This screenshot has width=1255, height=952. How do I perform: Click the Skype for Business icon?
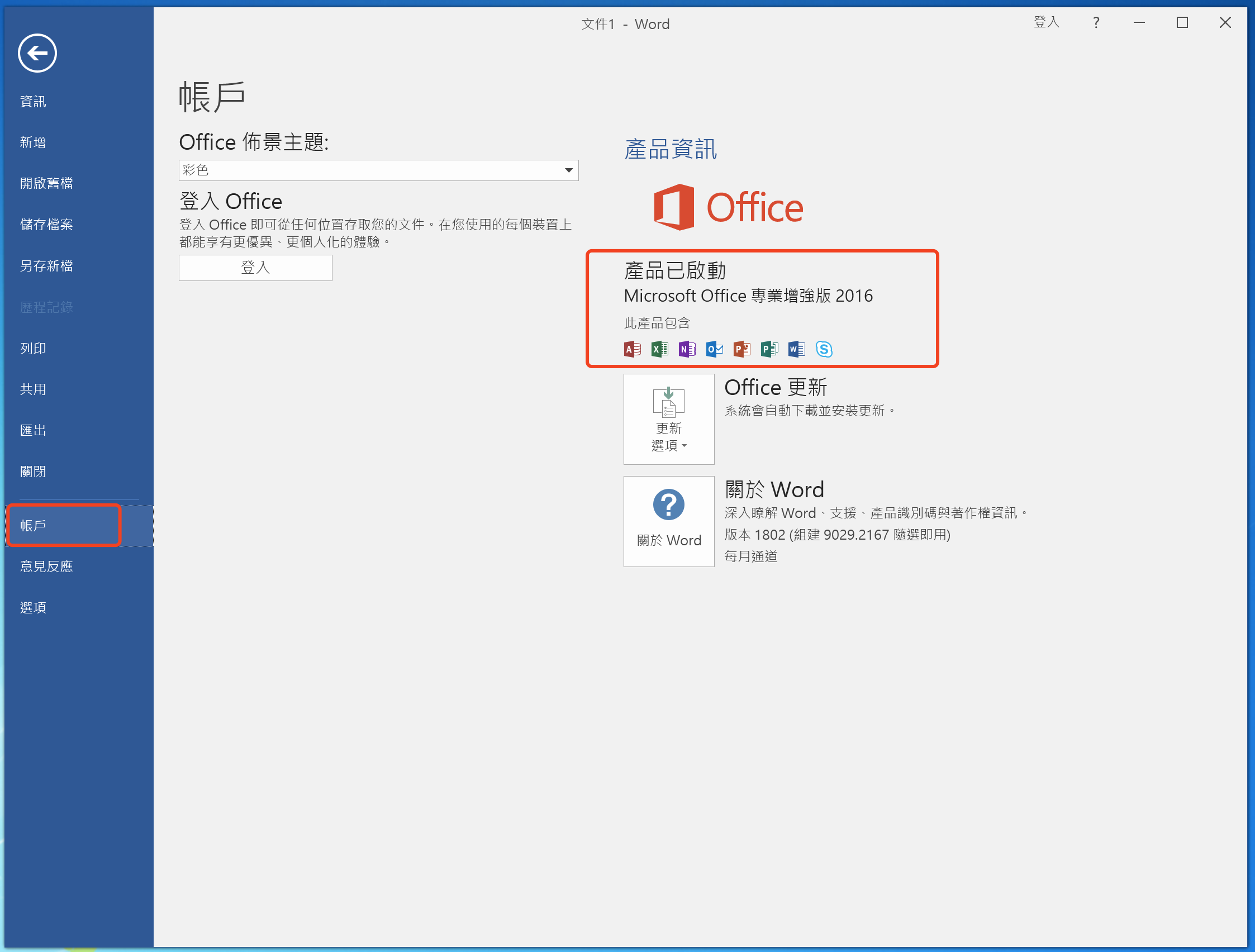coord(824,349)
